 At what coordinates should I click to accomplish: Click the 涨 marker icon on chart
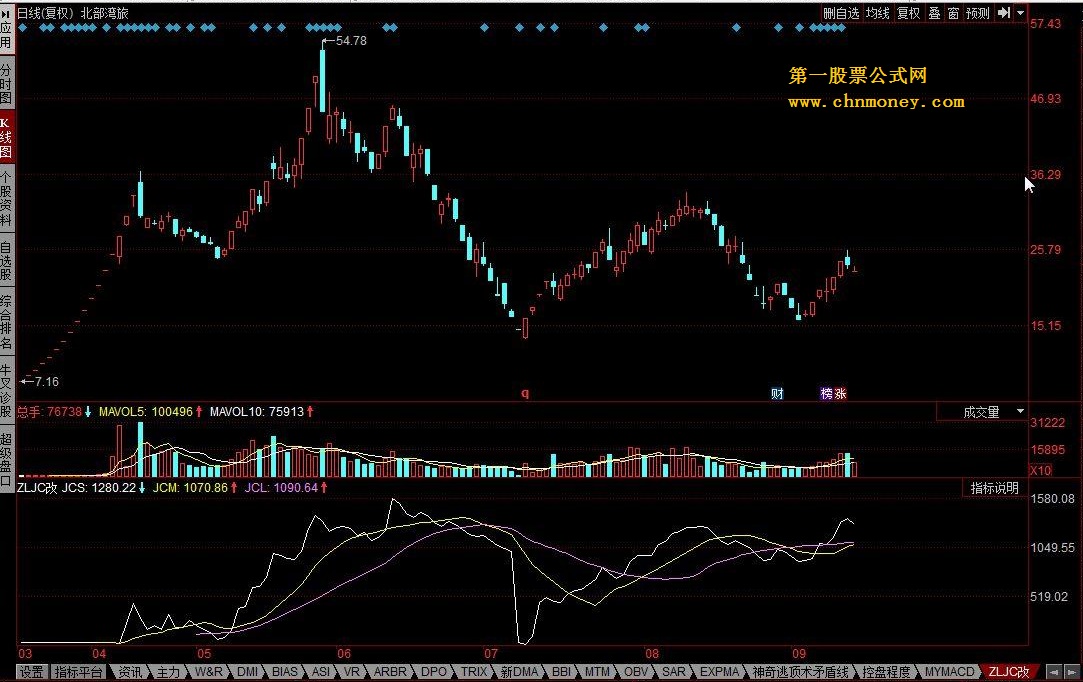point(840,394)
